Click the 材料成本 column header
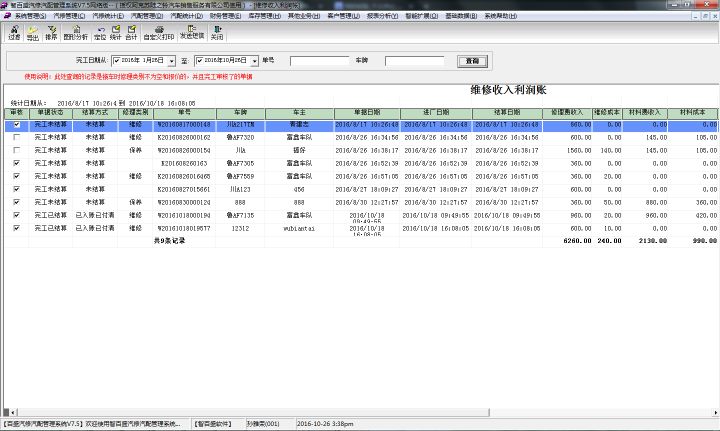The image size is (720, 431). tap(693, 113)
